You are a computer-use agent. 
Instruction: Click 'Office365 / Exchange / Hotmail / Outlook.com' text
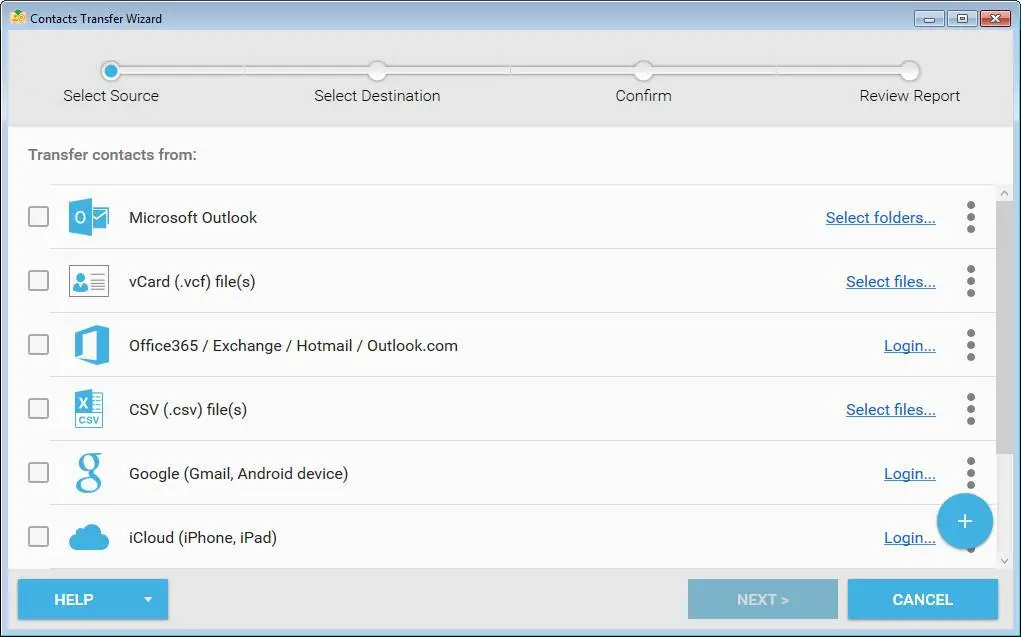pos(293,346)
